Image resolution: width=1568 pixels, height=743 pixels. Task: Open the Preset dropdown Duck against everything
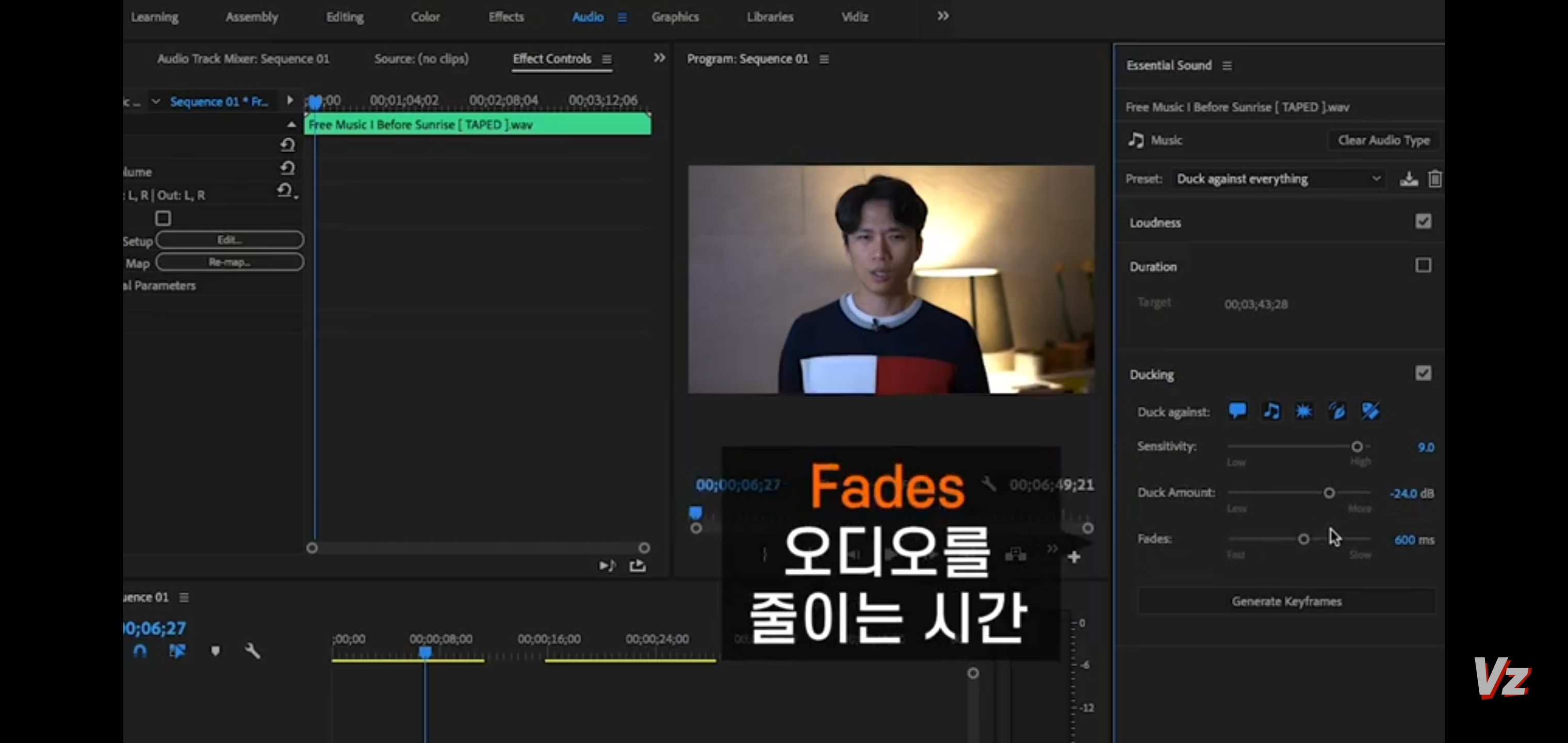pyautogui.click(x=1277, y=179)
